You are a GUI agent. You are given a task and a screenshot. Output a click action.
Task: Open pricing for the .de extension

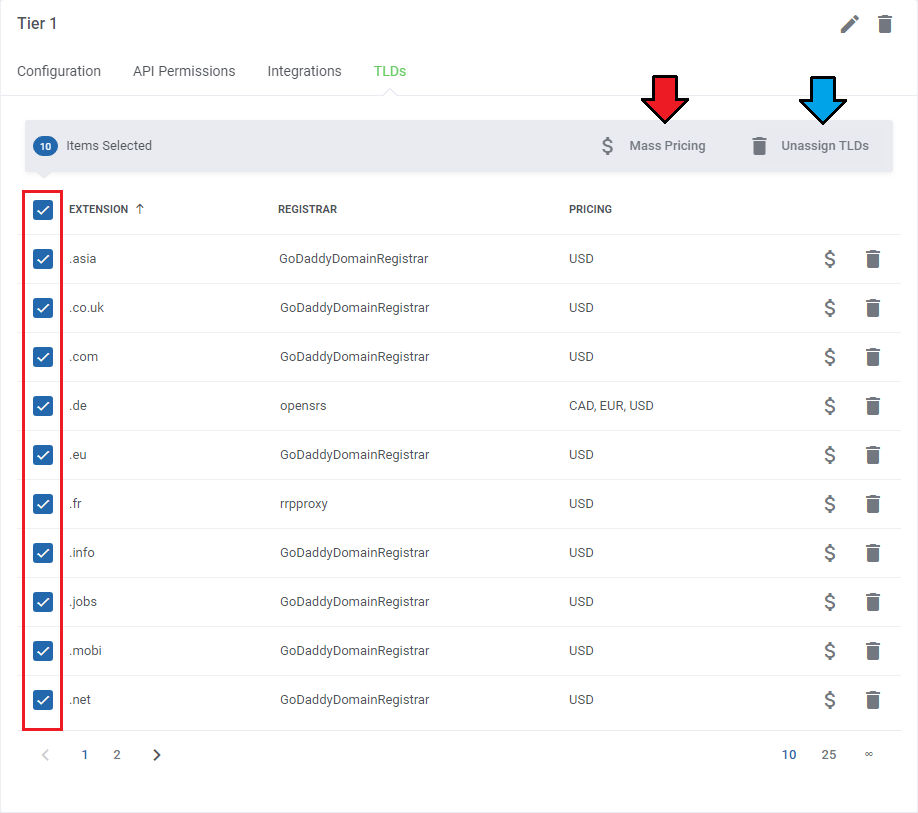(830, 406)
